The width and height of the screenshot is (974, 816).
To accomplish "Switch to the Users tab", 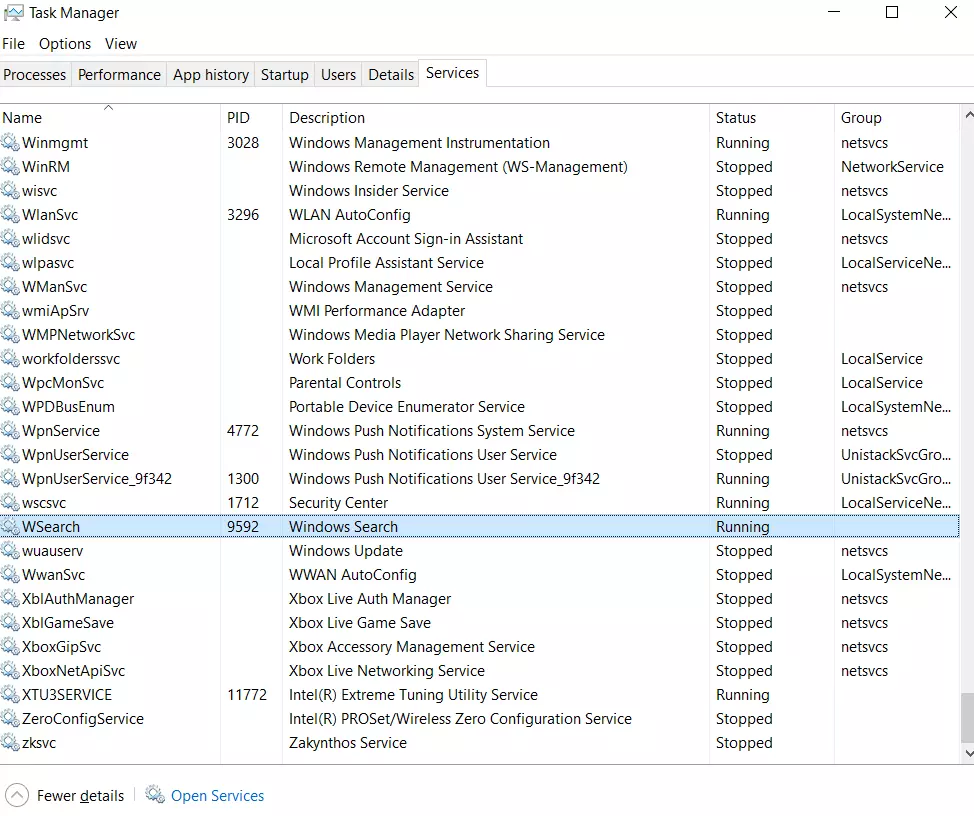I will click(338, 75).
